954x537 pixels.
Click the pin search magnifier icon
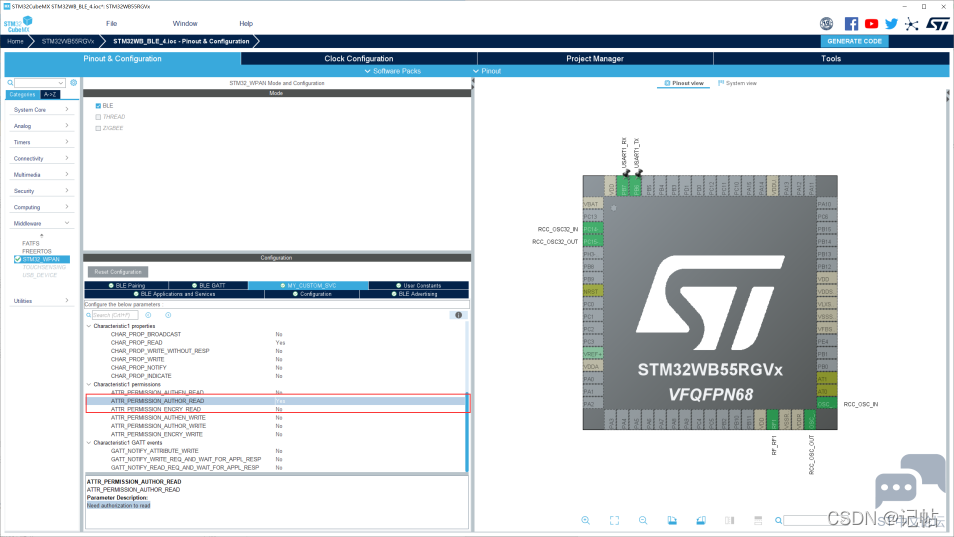coord(778,521)
